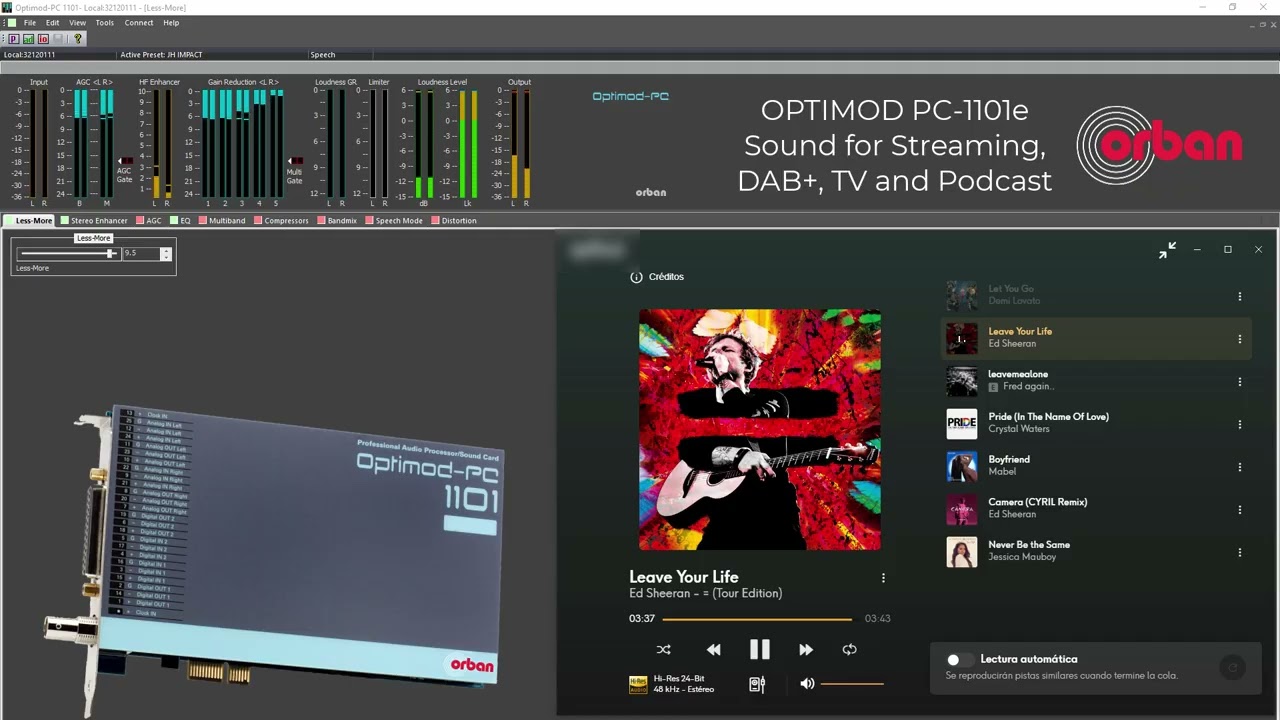Open options menu for Camera (CYRIL Remix)
1280x720 pixels.
[1240, 510]
